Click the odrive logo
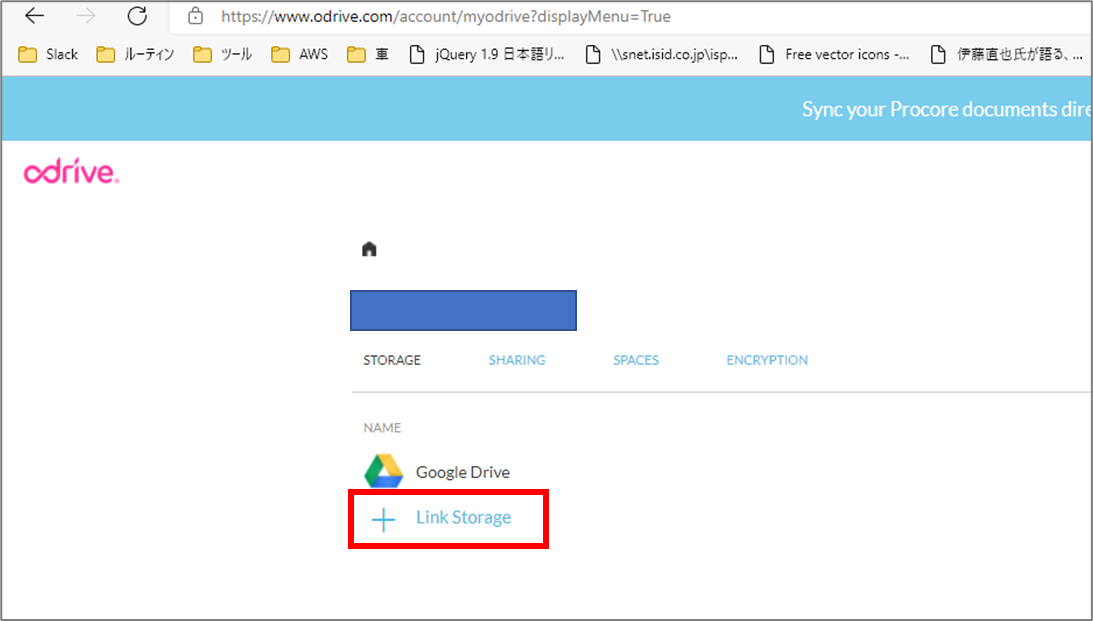Viewport: 1093px width, 621px height. 71,171
